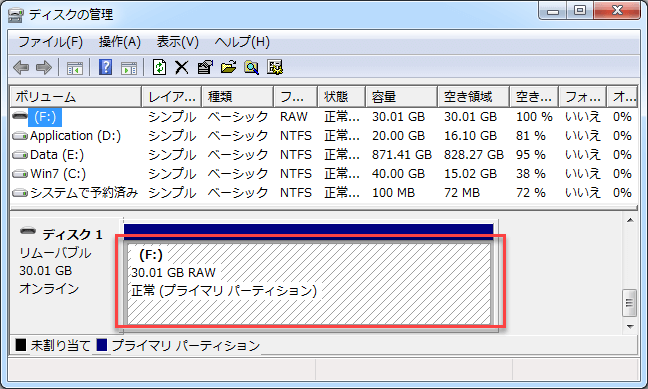This screenshot has width=648, height=389.
Task: Click the drive icon of Data (E:)
Action: click(x=19, y=155)
